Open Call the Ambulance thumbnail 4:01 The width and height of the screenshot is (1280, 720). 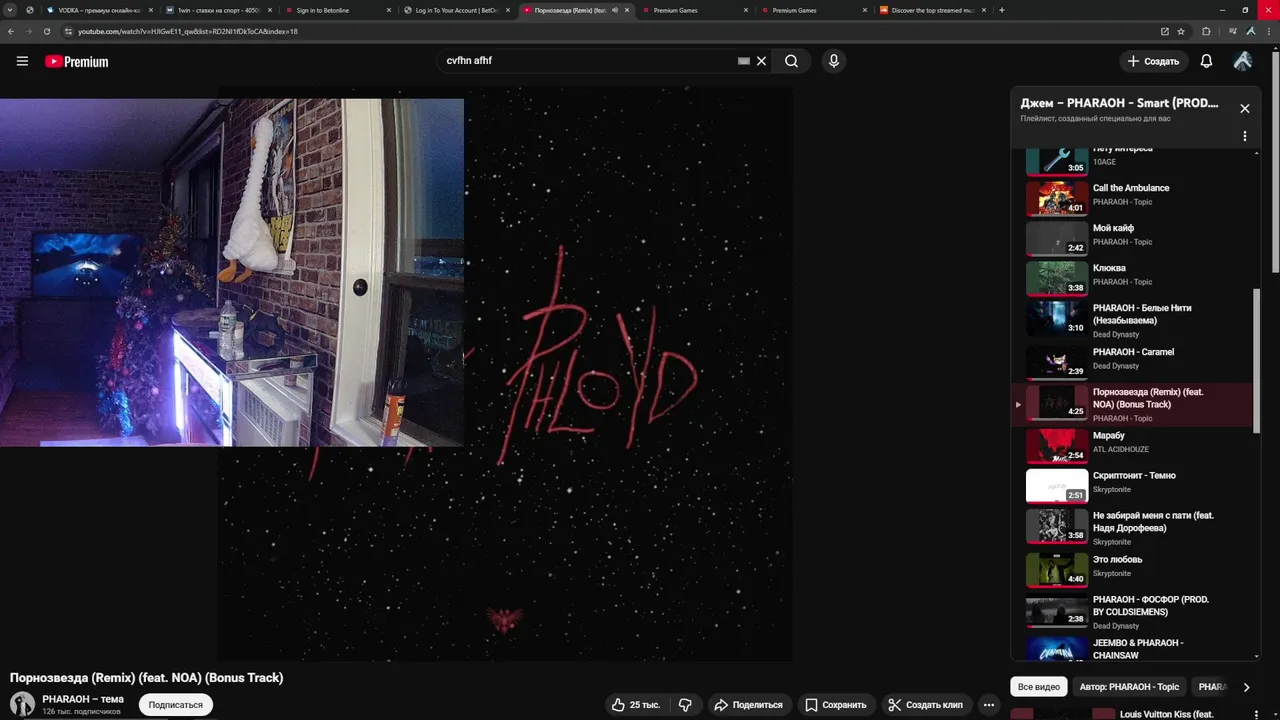coord(1057,198)
